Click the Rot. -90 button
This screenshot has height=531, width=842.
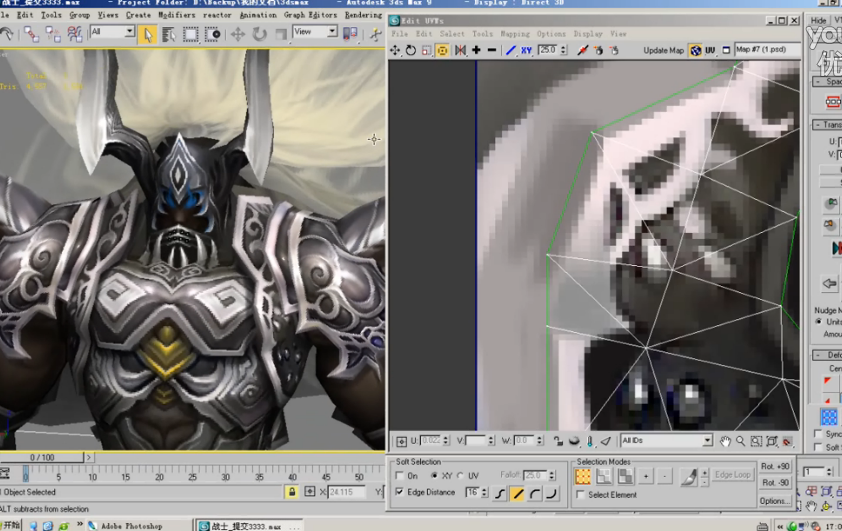[x=775, y=483]
